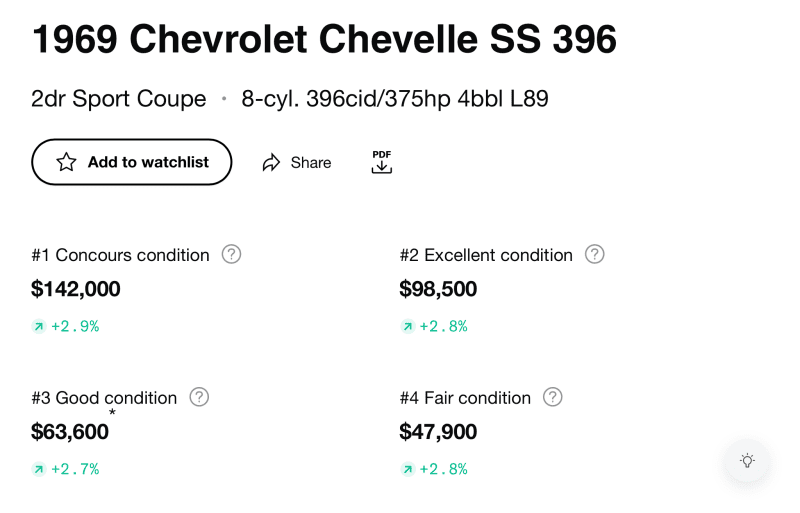Click the Add to watchlist button

(132, 162)
